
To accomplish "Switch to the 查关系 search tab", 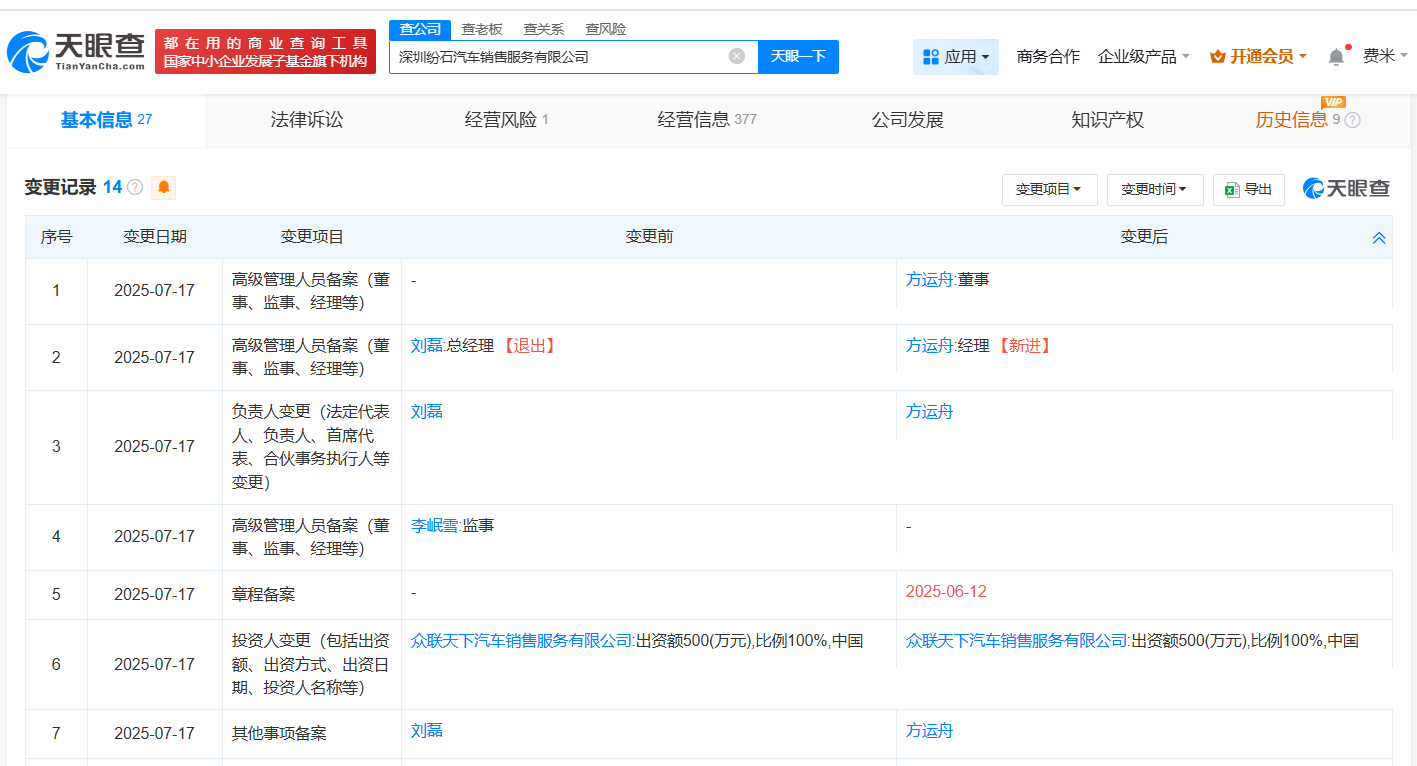I will [x=544, y=29].
